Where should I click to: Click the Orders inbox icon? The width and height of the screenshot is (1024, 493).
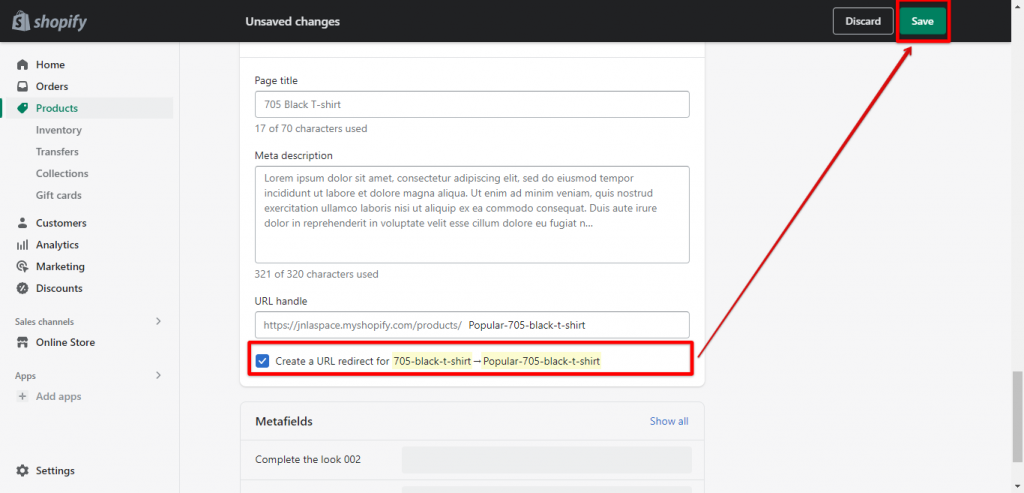(x=22, y=87)
